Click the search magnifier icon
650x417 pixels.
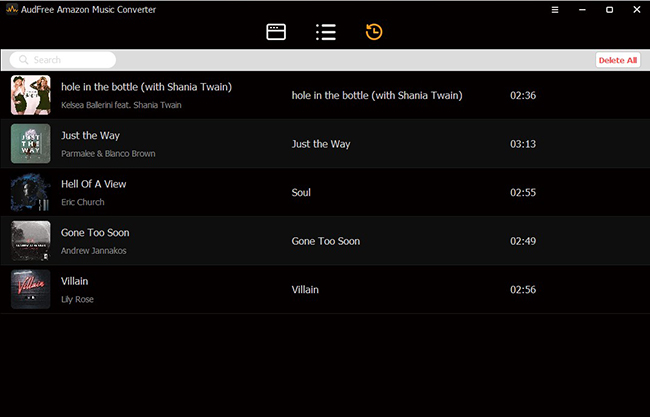23,60
